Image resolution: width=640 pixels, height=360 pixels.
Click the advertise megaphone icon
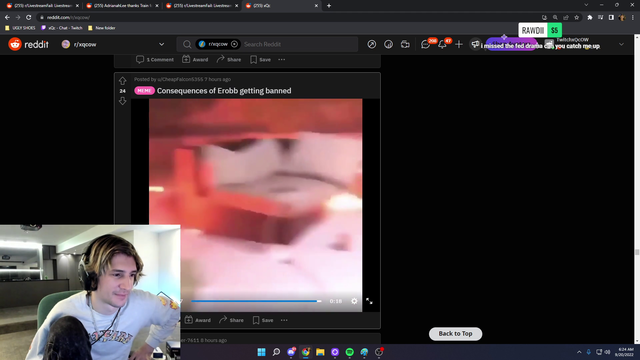point(475,44)
